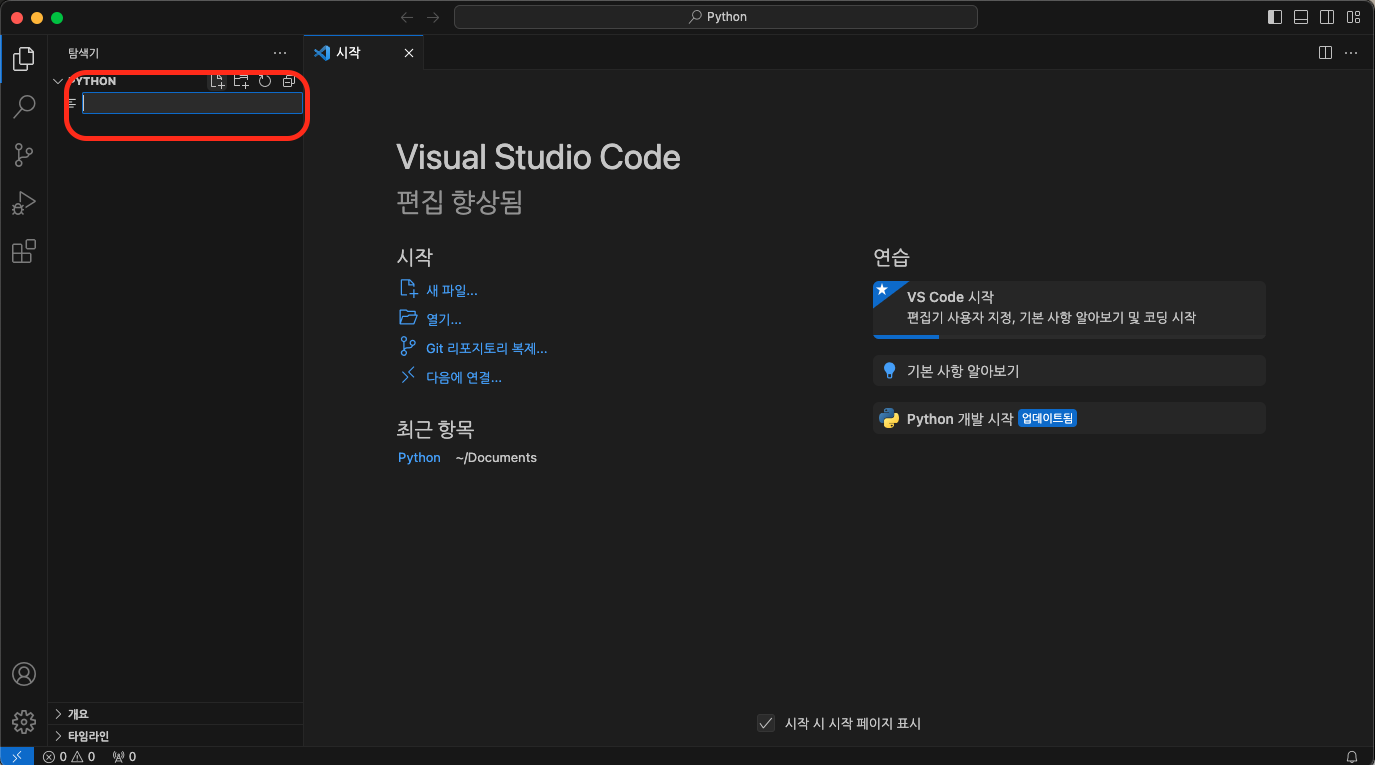Open the Extensions view
Screen dimensions: 1375x765
(24, 252)
